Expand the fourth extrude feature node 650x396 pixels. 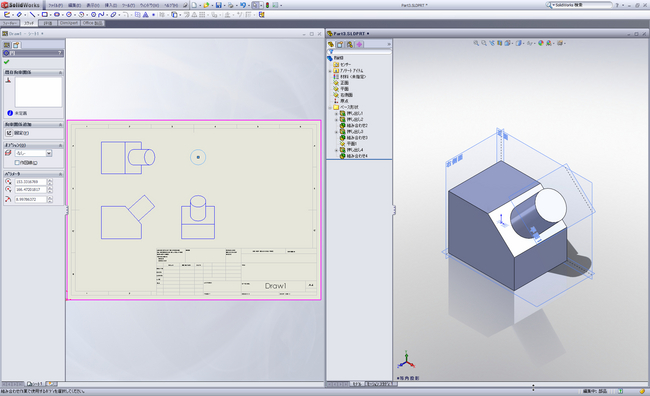[337, 150]
